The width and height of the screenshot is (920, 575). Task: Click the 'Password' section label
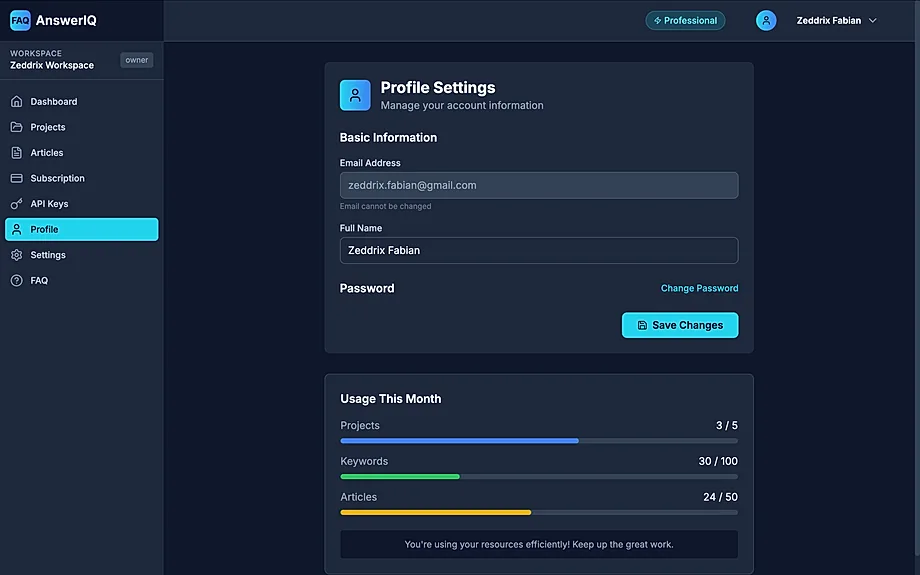[367, 288]
